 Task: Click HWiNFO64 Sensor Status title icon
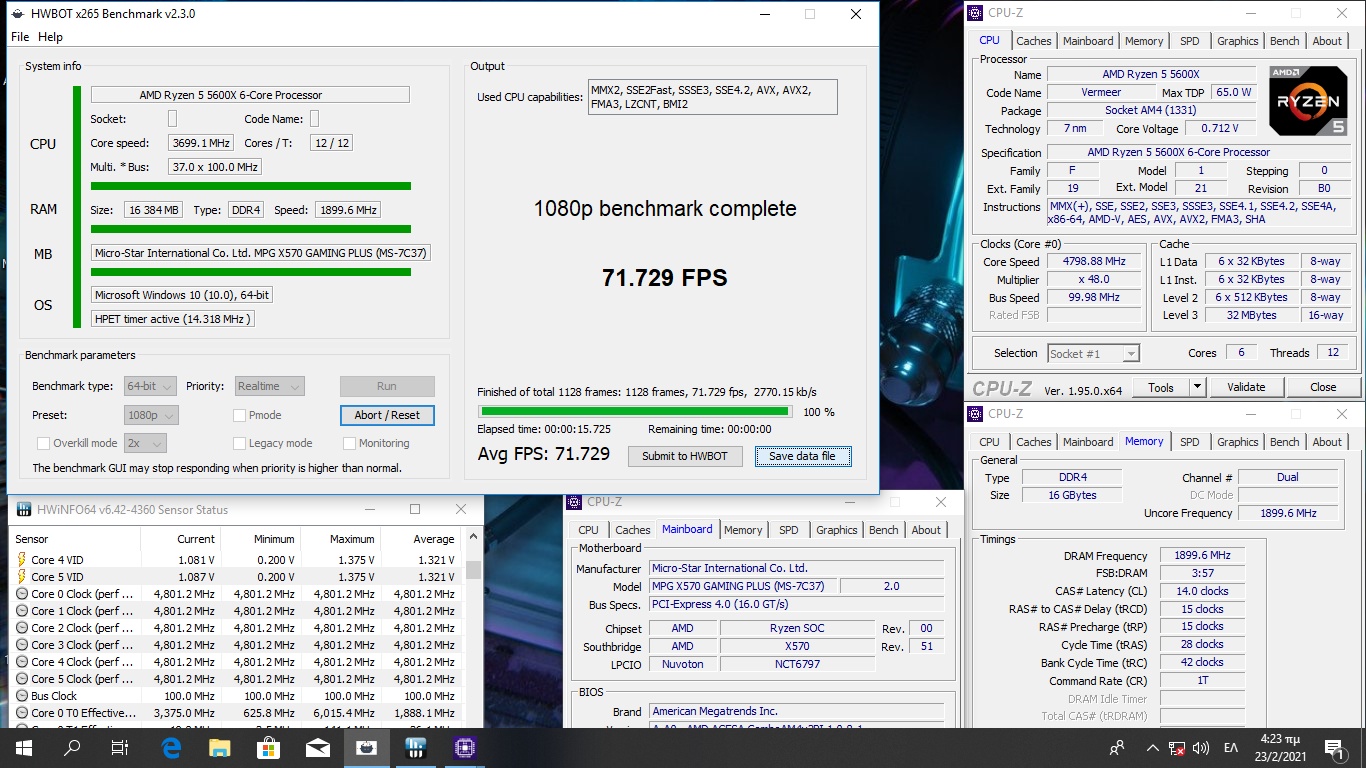coord(24,510)
